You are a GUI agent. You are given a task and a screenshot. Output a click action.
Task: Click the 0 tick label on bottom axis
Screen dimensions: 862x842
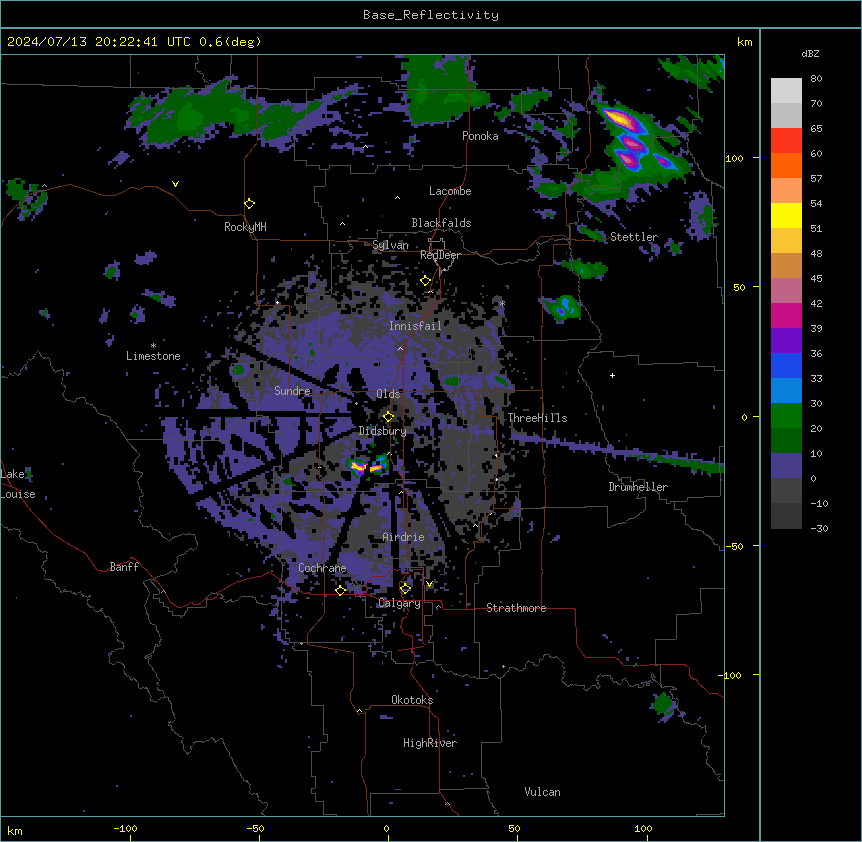[386, 828]
